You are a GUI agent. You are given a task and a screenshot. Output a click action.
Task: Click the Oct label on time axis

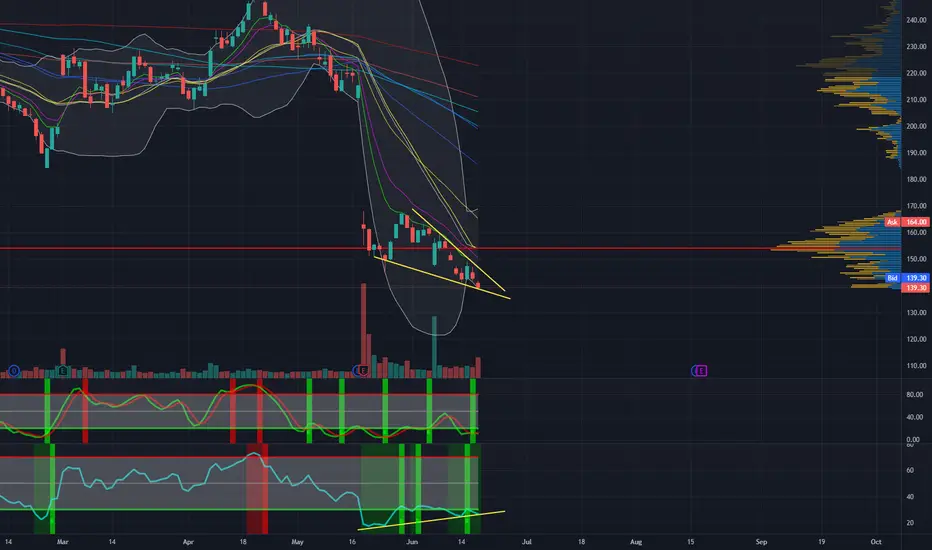pyautogui.click(x=876, y=542)
